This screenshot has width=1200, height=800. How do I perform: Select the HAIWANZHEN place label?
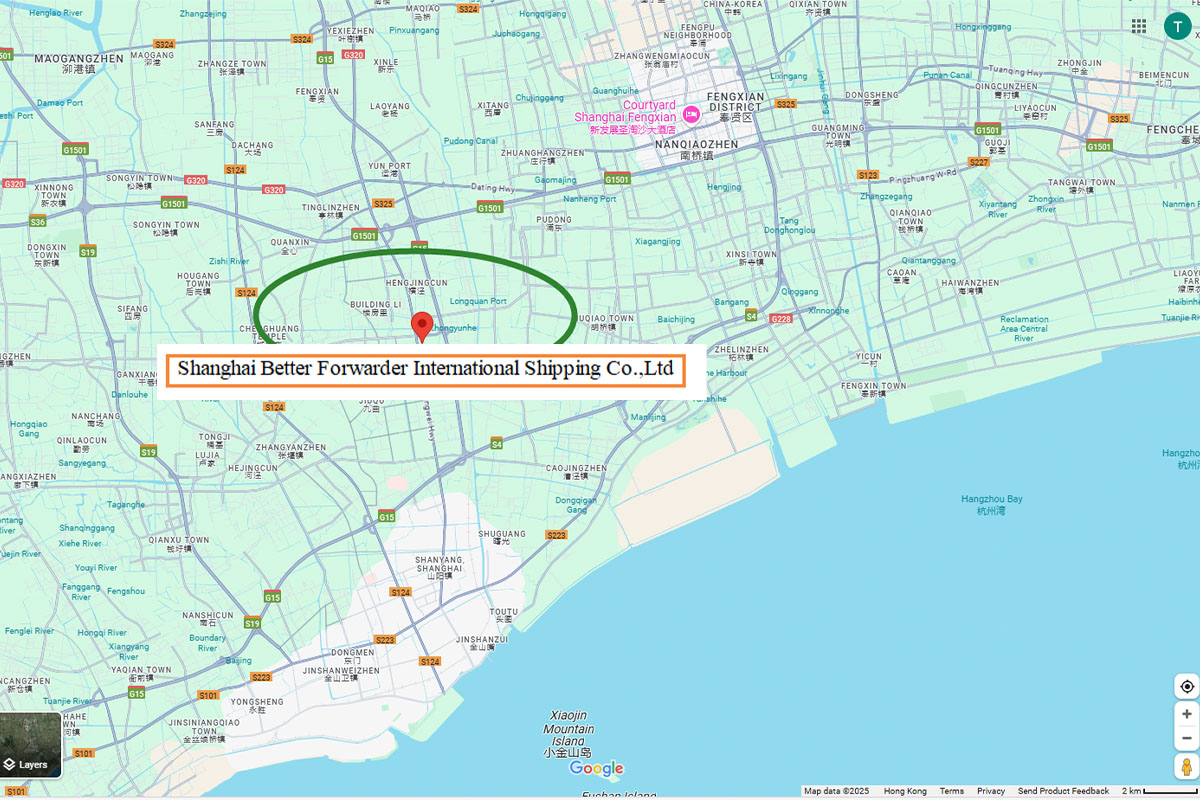969,287
